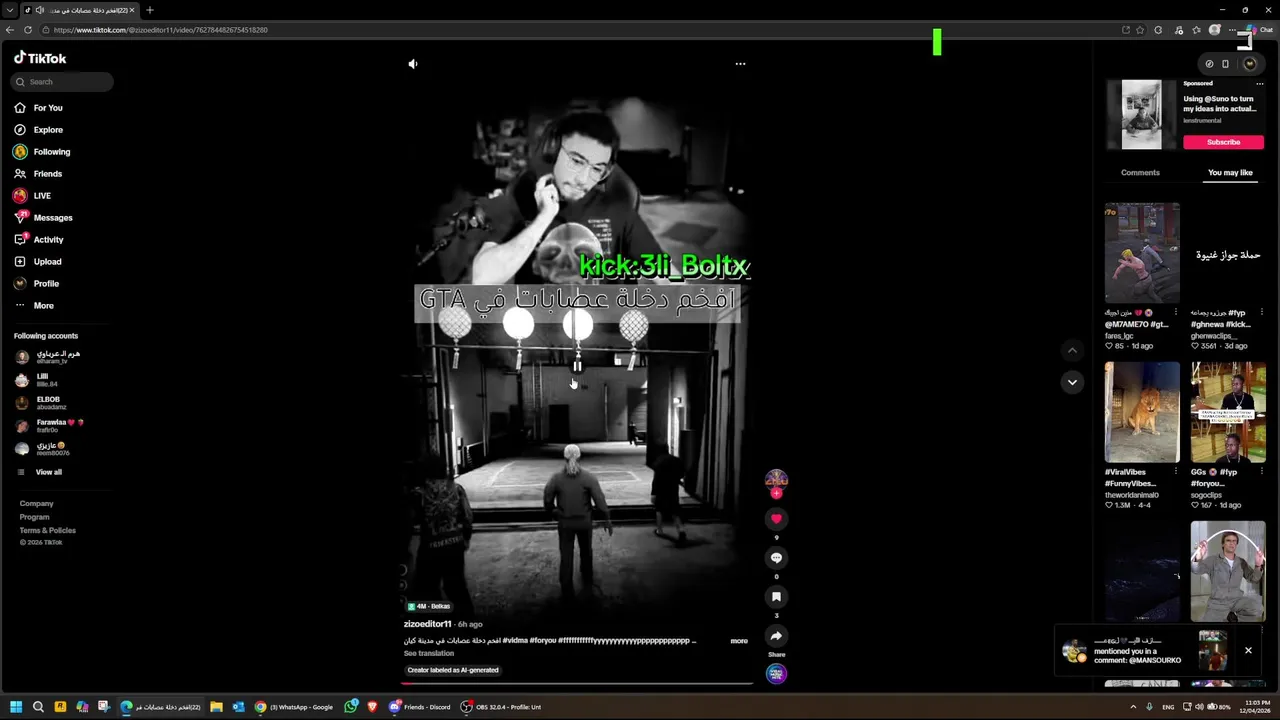Open the spinning music disc sound
1280x720 pixels.
click(776, 674)
